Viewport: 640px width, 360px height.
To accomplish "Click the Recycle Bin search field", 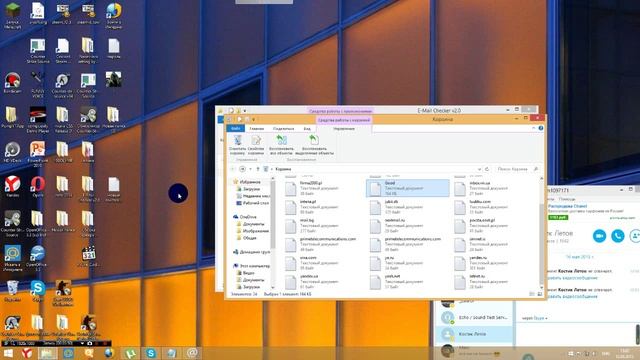I will 516,169.
